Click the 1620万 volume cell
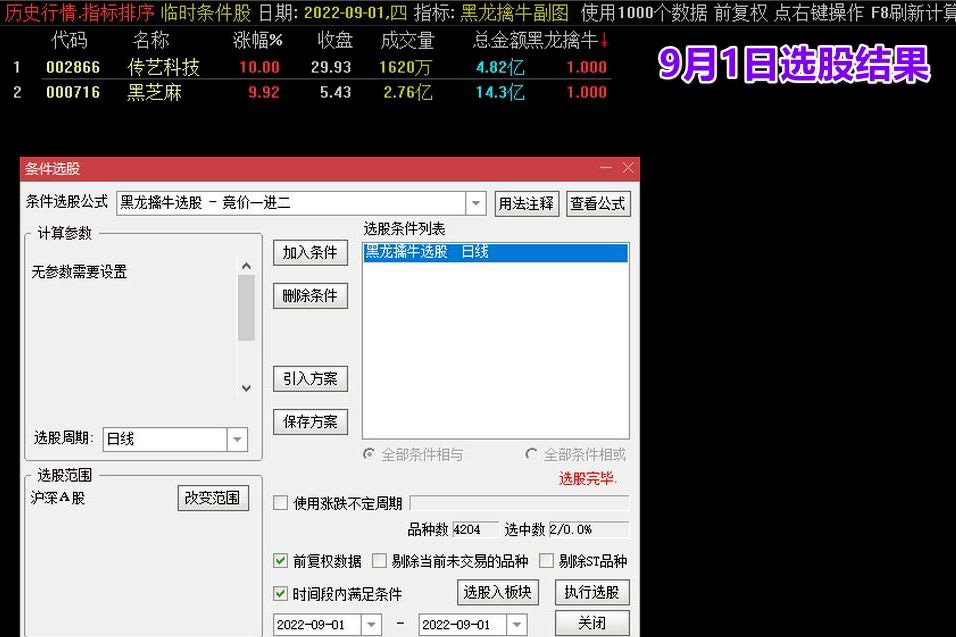 [x=405, y=67]
